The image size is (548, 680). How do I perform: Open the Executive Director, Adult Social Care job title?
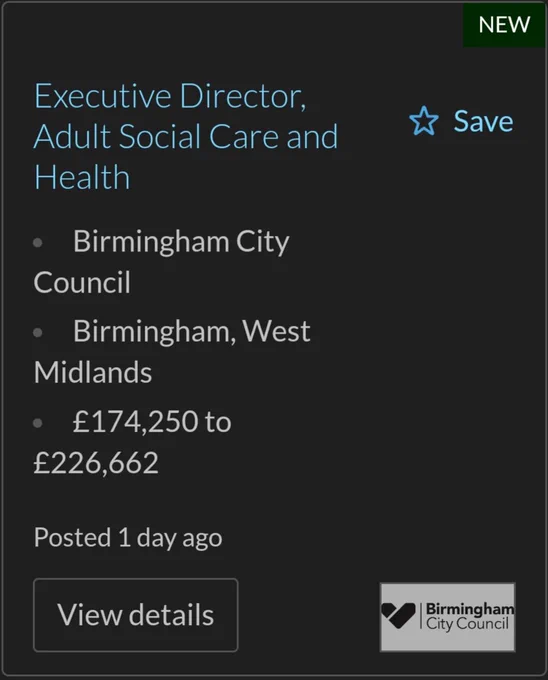click(x=186, y=136)
